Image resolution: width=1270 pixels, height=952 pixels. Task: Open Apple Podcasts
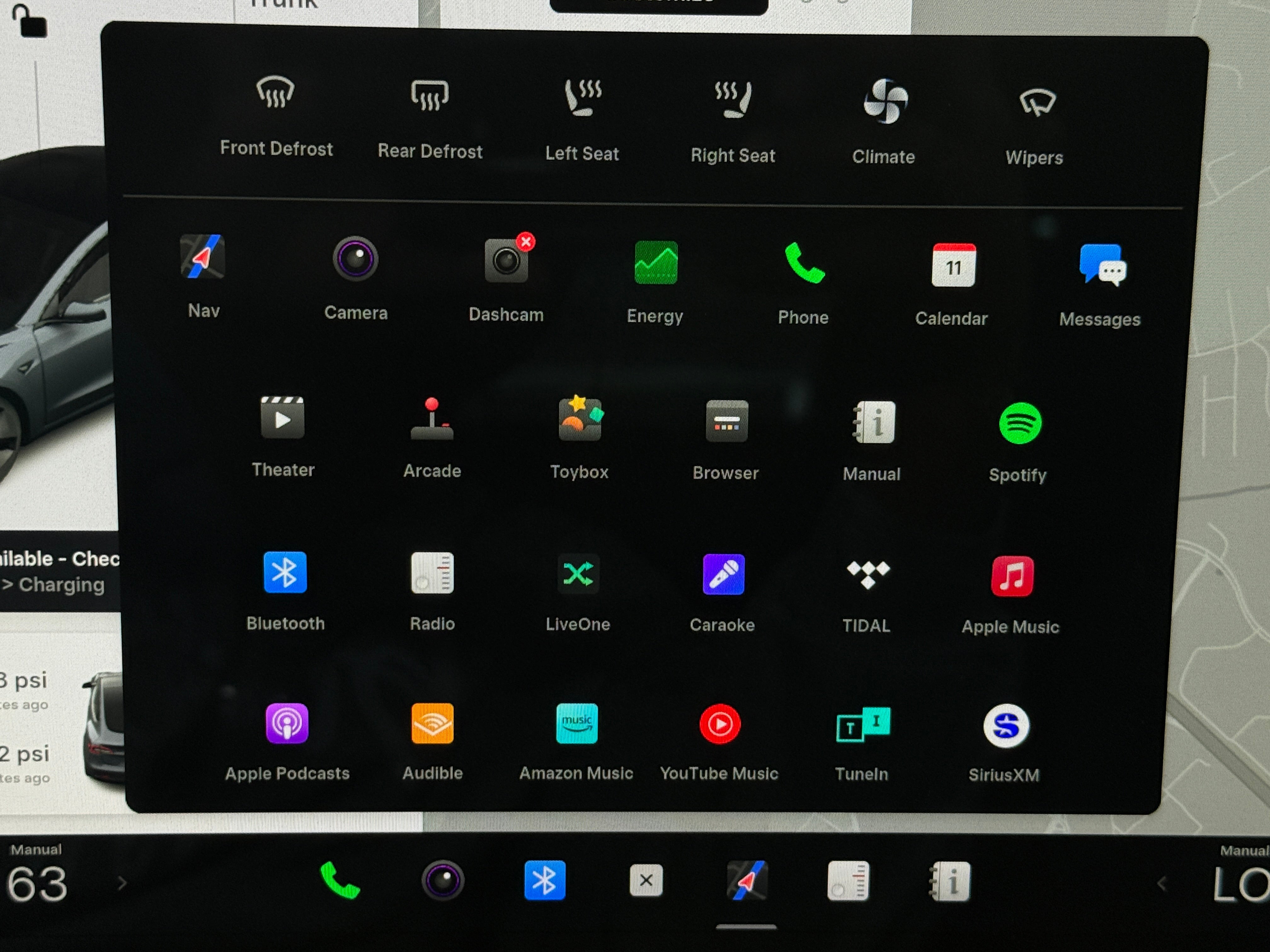click(x=287, y=723)
